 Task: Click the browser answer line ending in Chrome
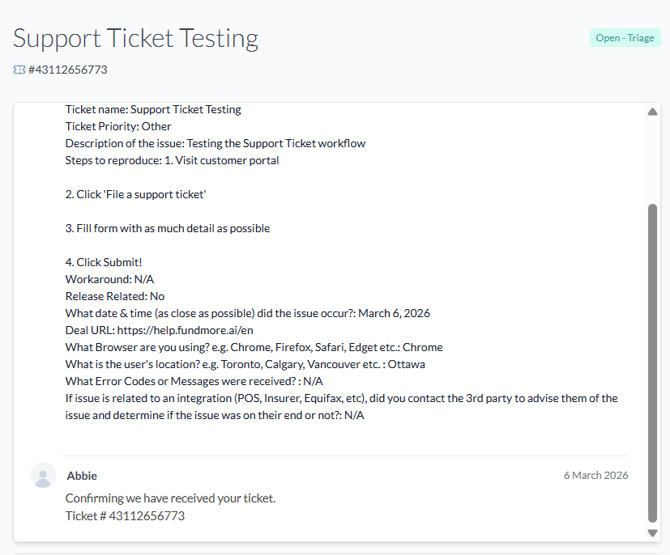click(254, 347)
